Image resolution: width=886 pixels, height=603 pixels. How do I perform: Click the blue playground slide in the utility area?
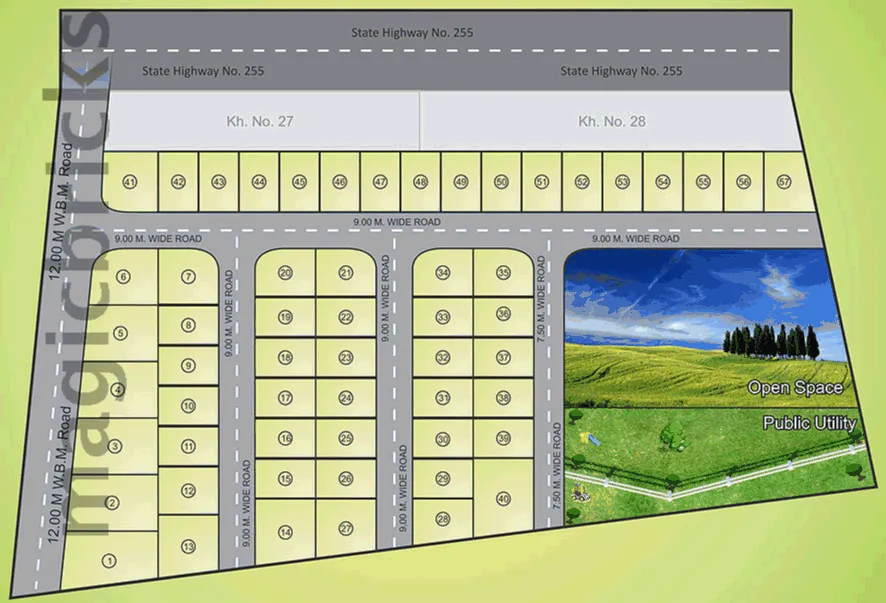(590, 439)
